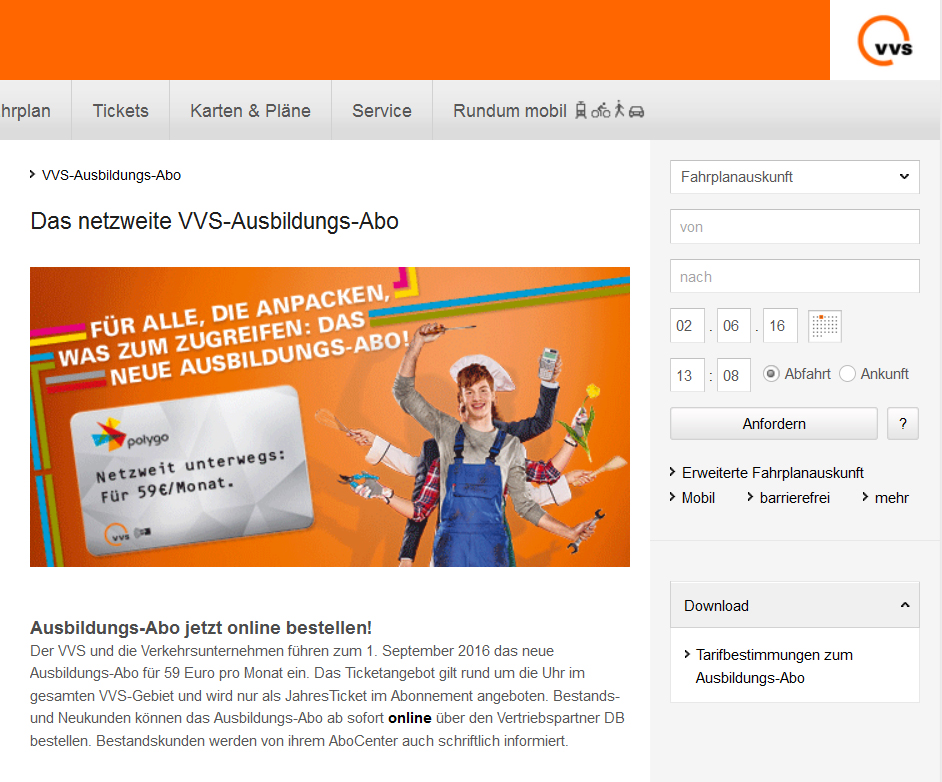Screen dimensions: 942x782
Task: Open the Mobil link
Action: [698, 498]
